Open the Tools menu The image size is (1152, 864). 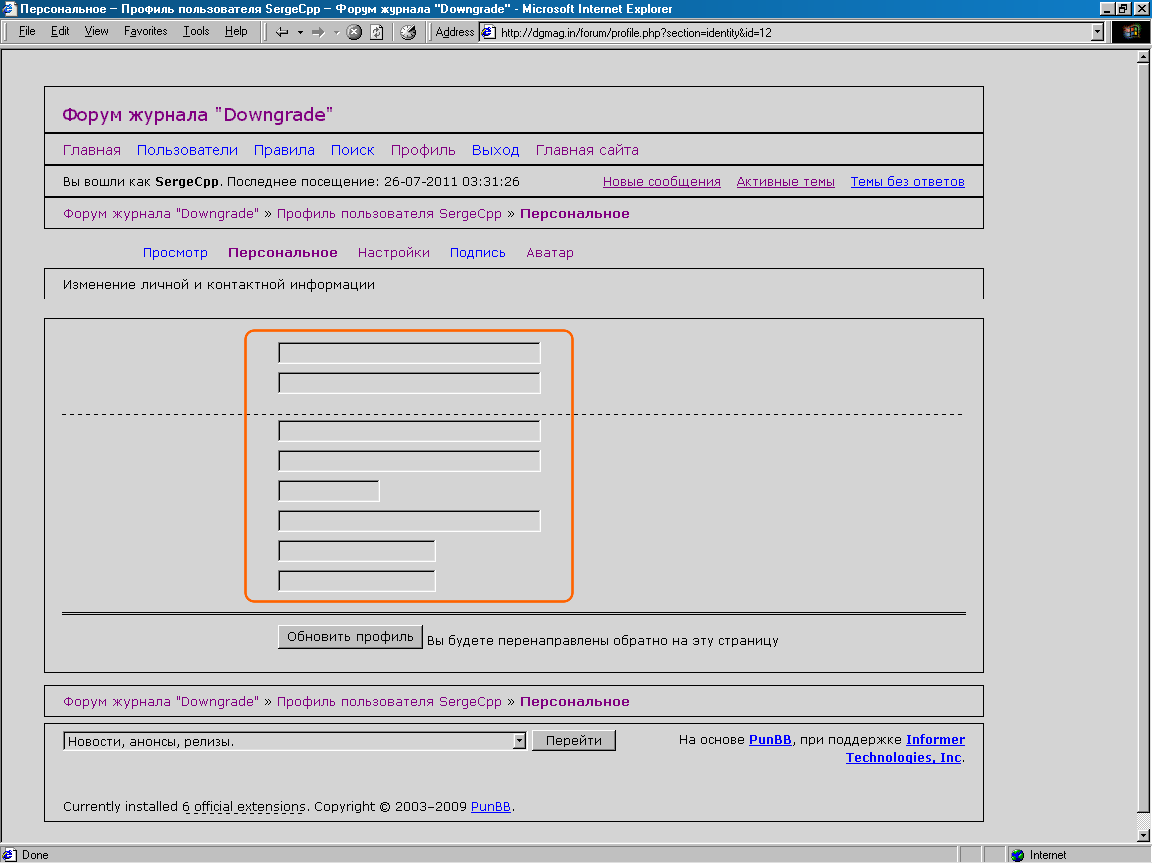196,32
